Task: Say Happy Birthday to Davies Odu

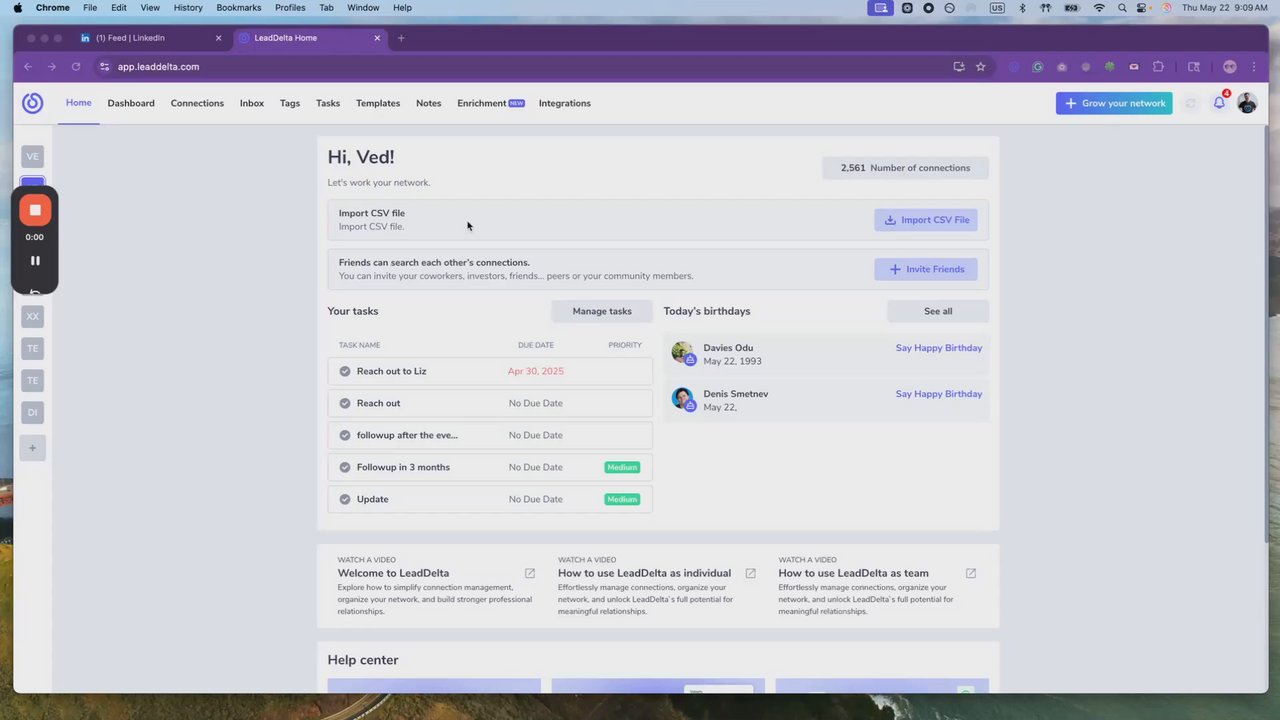Action: pos(939,348)
